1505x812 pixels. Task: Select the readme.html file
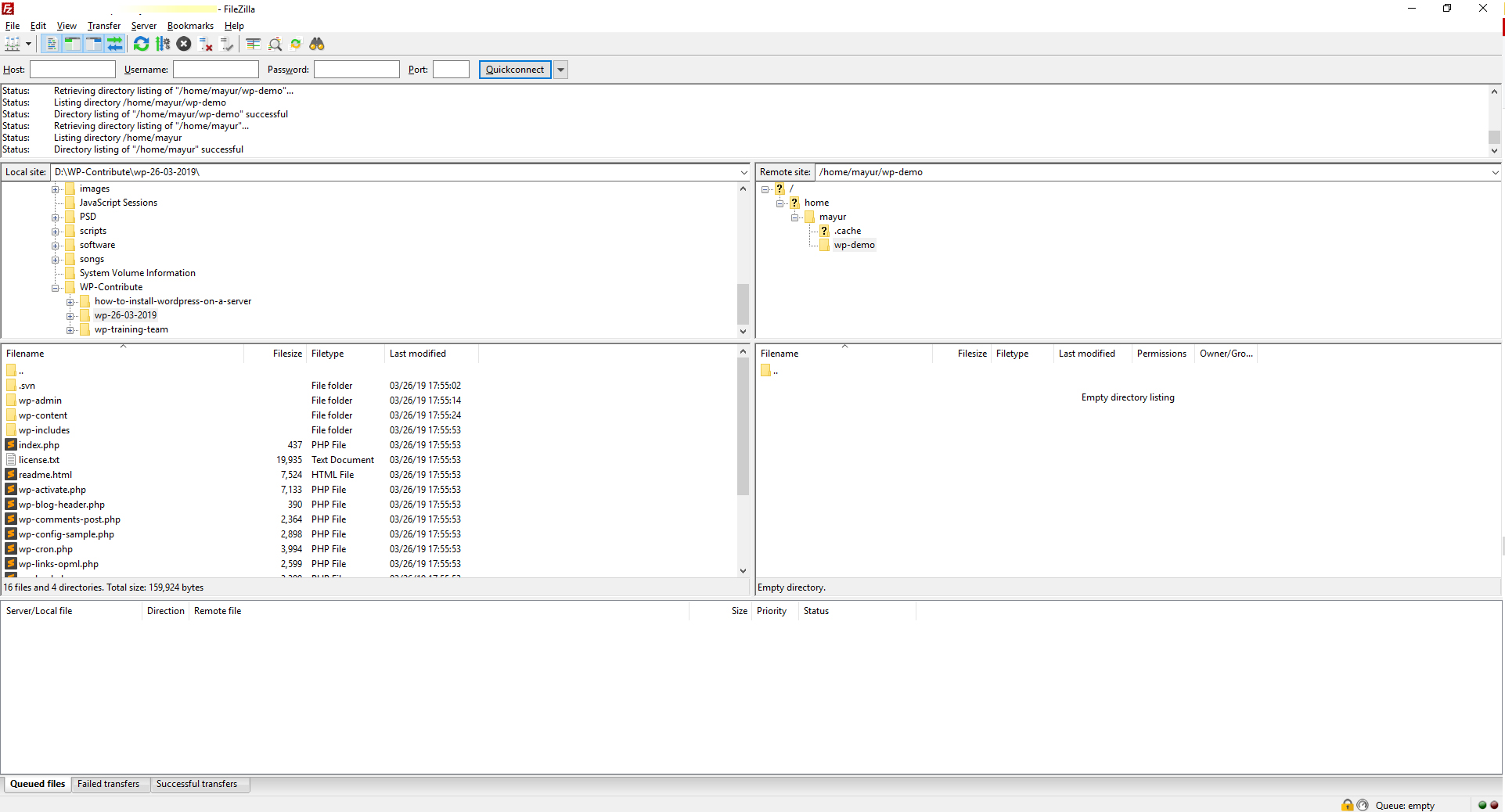coord(45,475)
